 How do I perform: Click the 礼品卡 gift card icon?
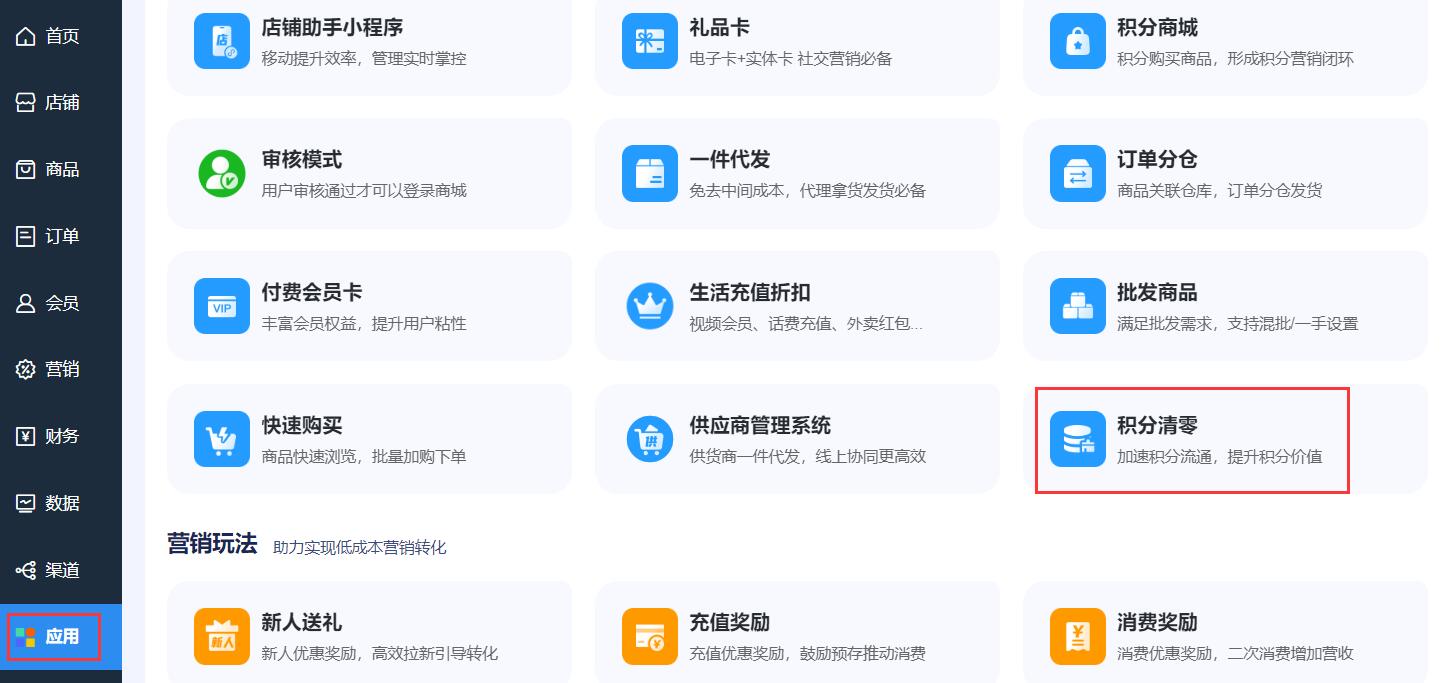[x=650, y=41]
